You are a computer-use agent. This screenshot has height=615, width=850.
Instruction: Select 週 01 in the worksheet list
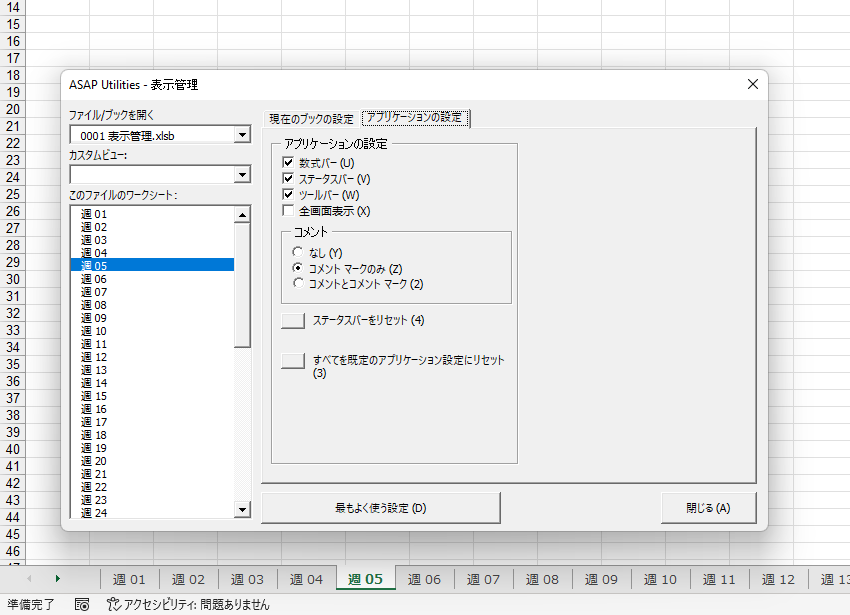pos(152,214)
